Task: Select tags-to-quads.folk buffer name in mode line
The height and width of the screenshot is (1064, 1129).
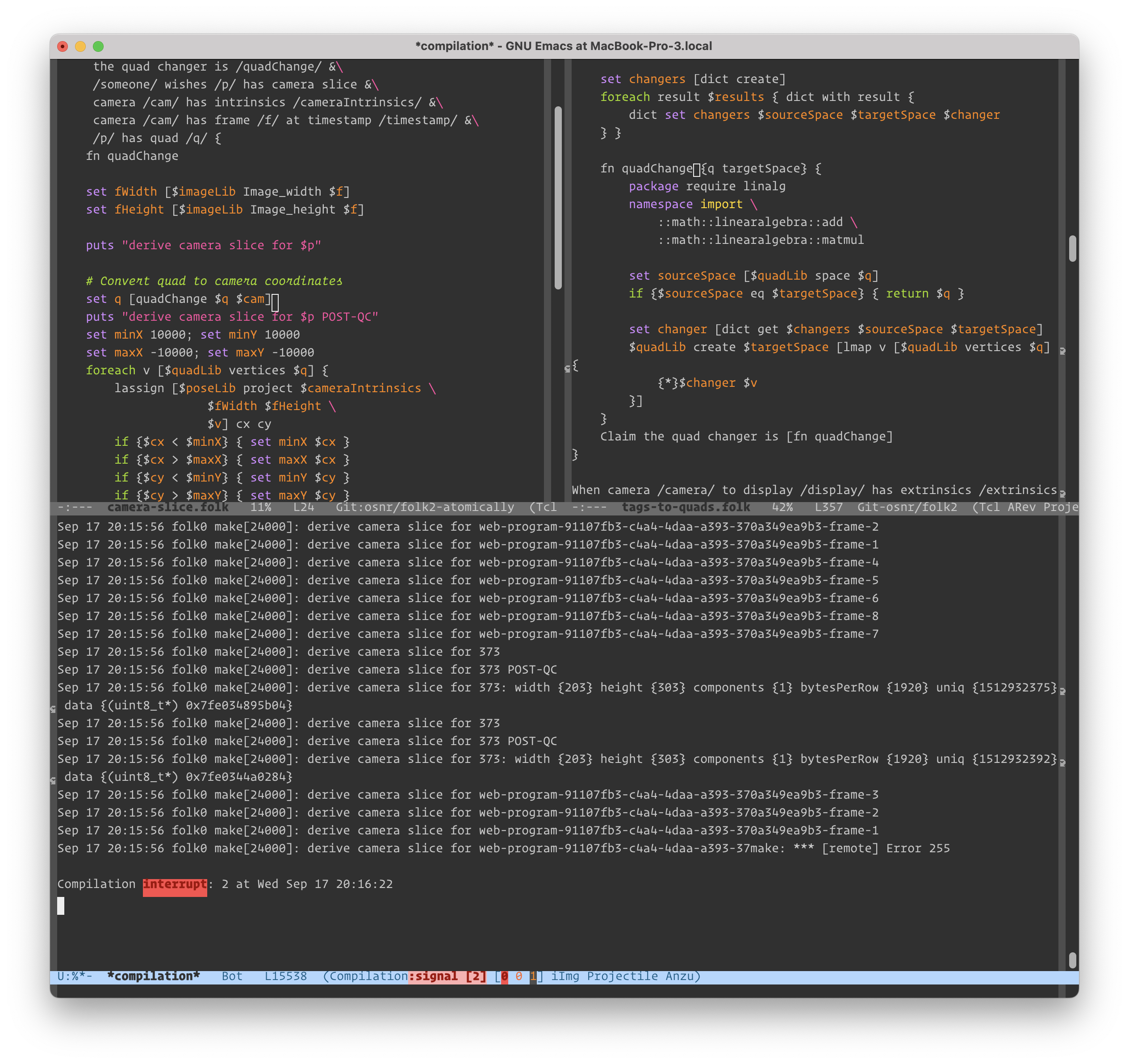Action: click(686, 507)
